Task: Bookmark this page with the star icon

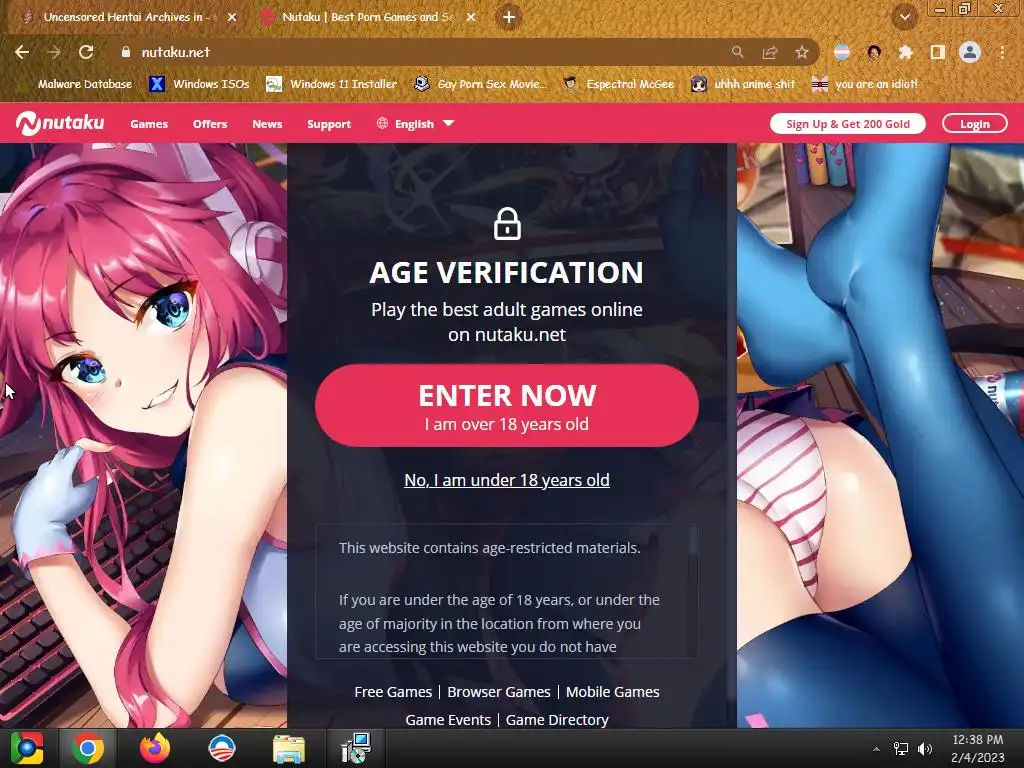Action: pyautogui.click(x=802, y=52)
